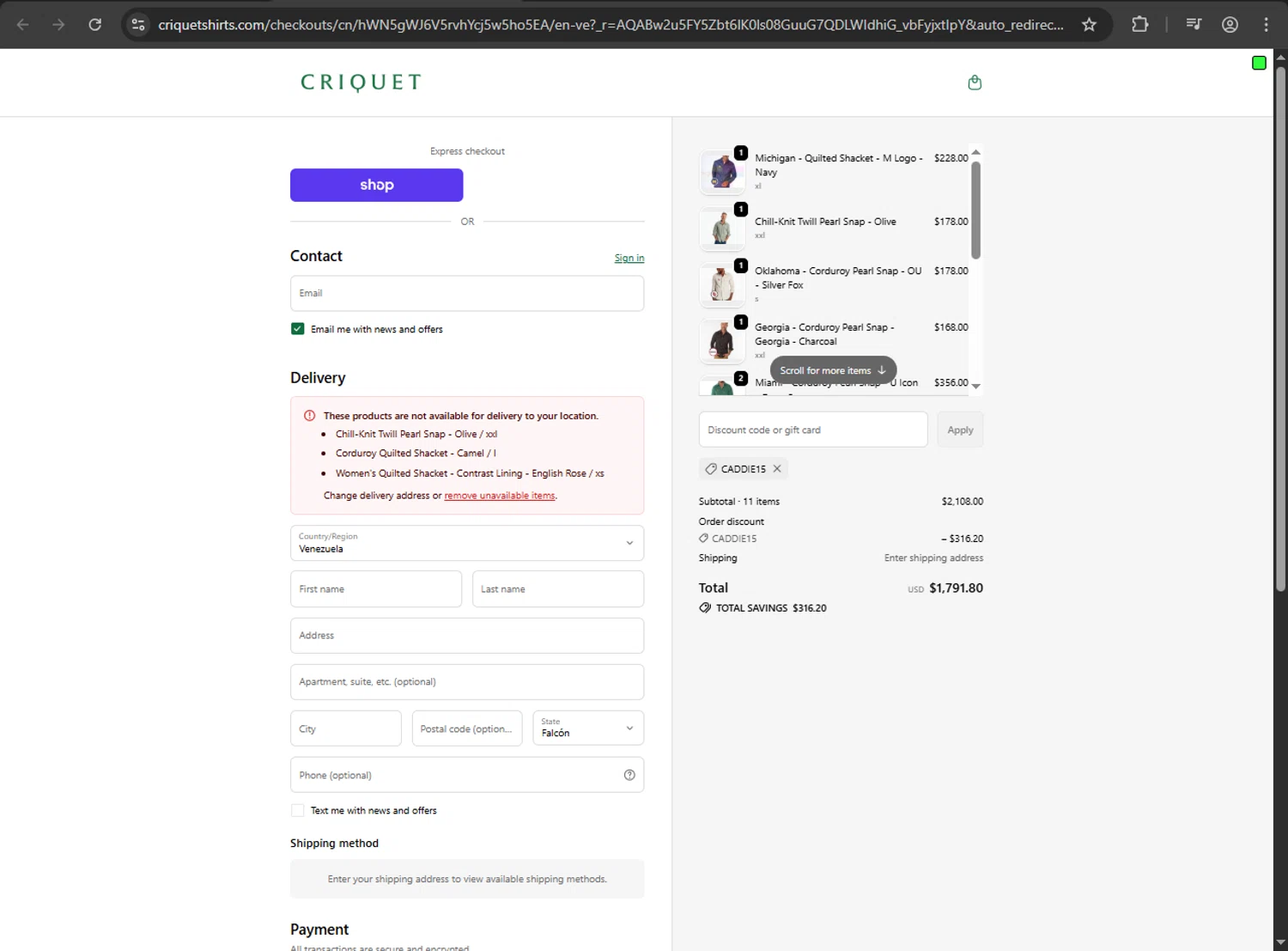
Task: Open the Chrome profile menu
Action: pyautogui.click(x=1230, y=24)
